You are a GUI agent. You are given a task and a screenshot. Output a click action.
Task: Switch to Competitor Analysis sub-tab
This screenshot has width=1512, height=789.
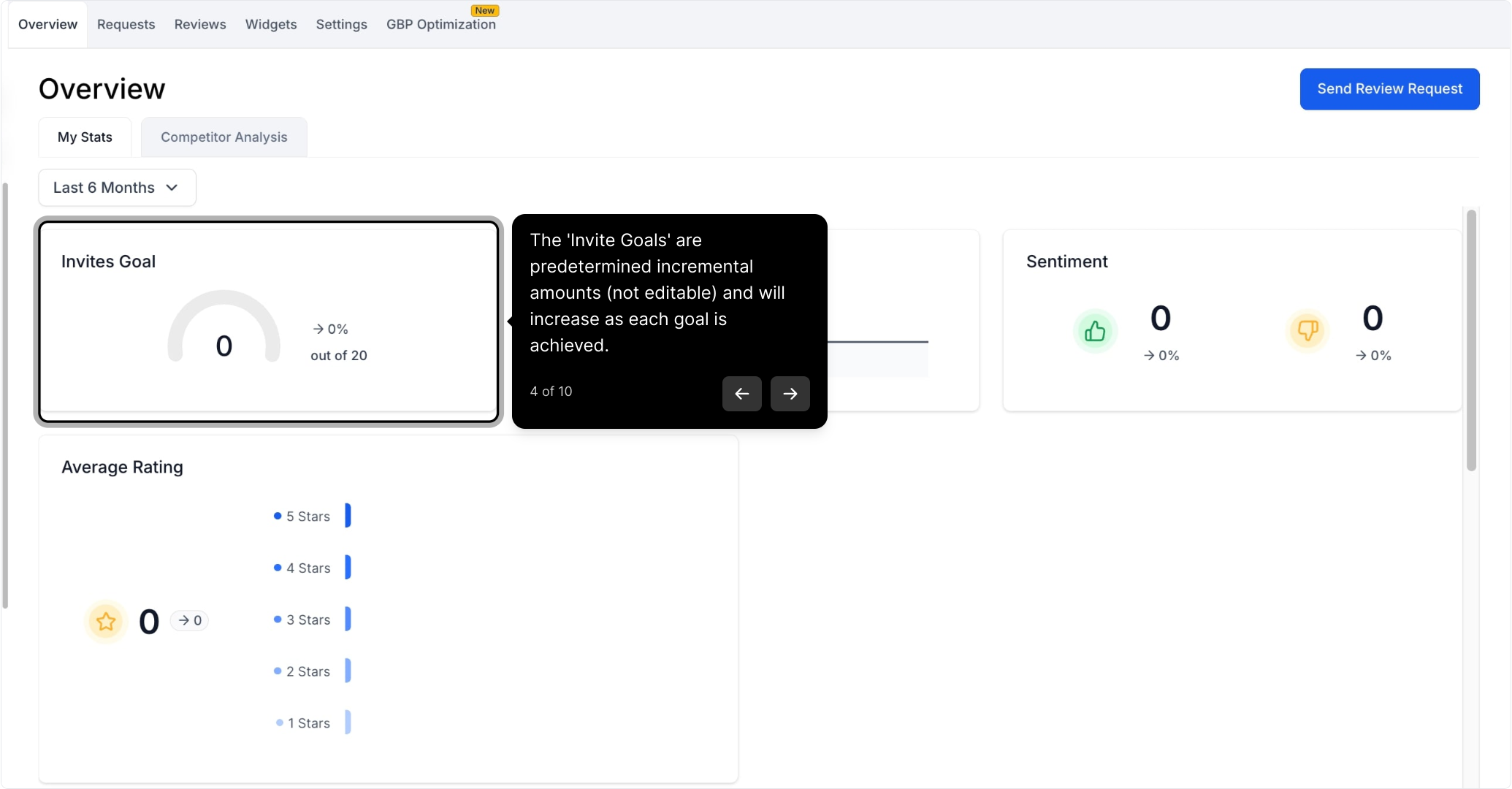(x=224, y=137)
